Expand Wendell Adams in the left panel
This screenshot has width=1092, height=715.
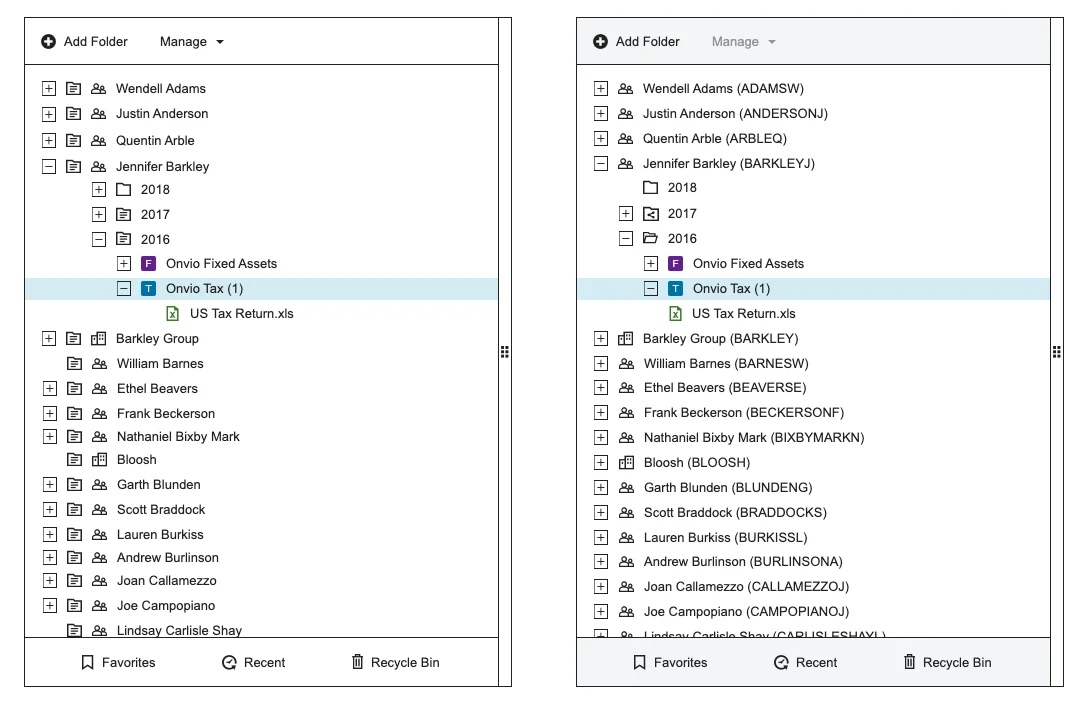(x=49, y=88)
